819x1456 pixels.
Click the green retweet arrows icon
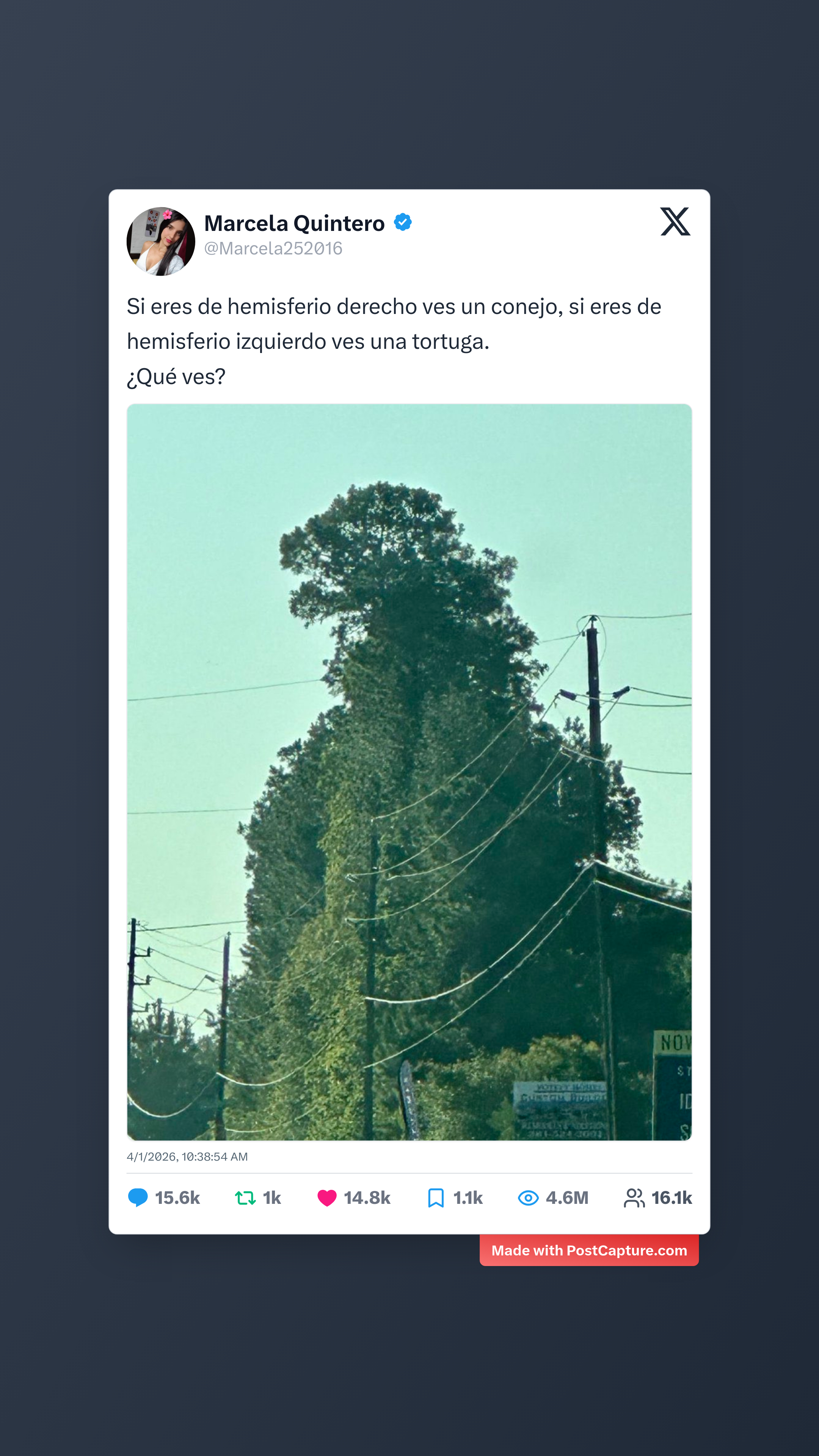pyautogui.click(x=245, y=1198)
